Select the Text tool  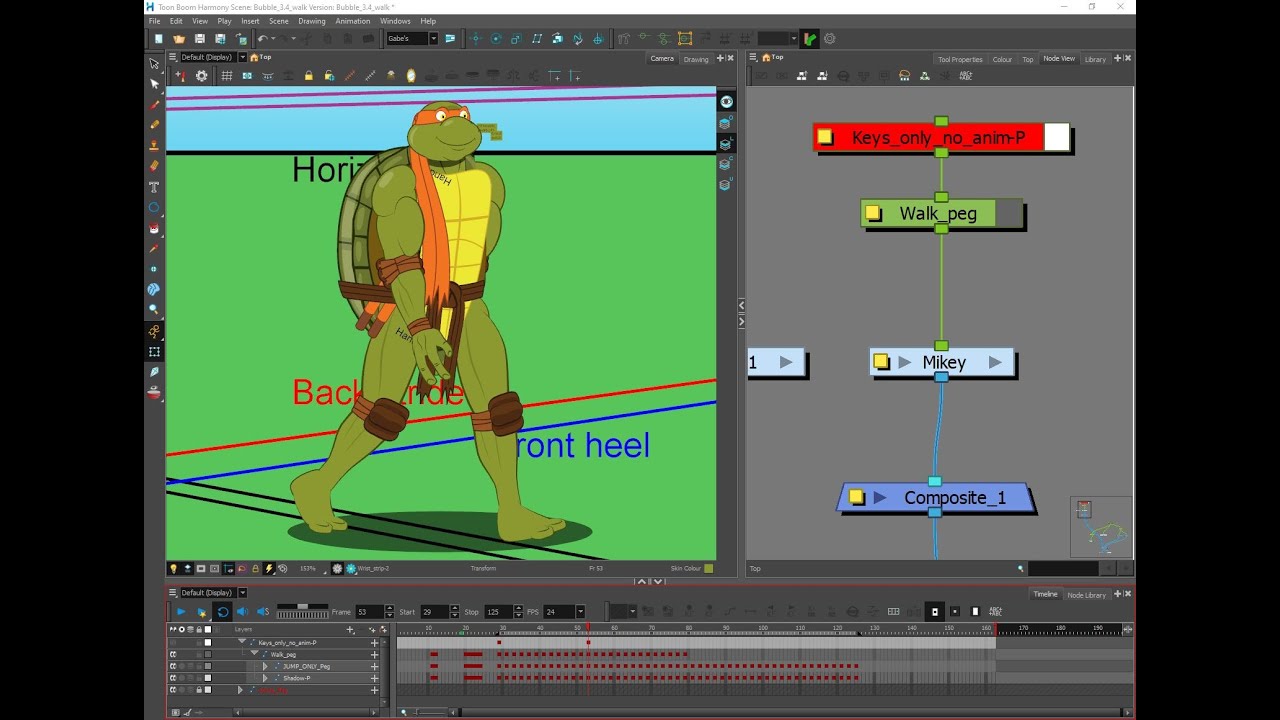click(x=154, y=187)
